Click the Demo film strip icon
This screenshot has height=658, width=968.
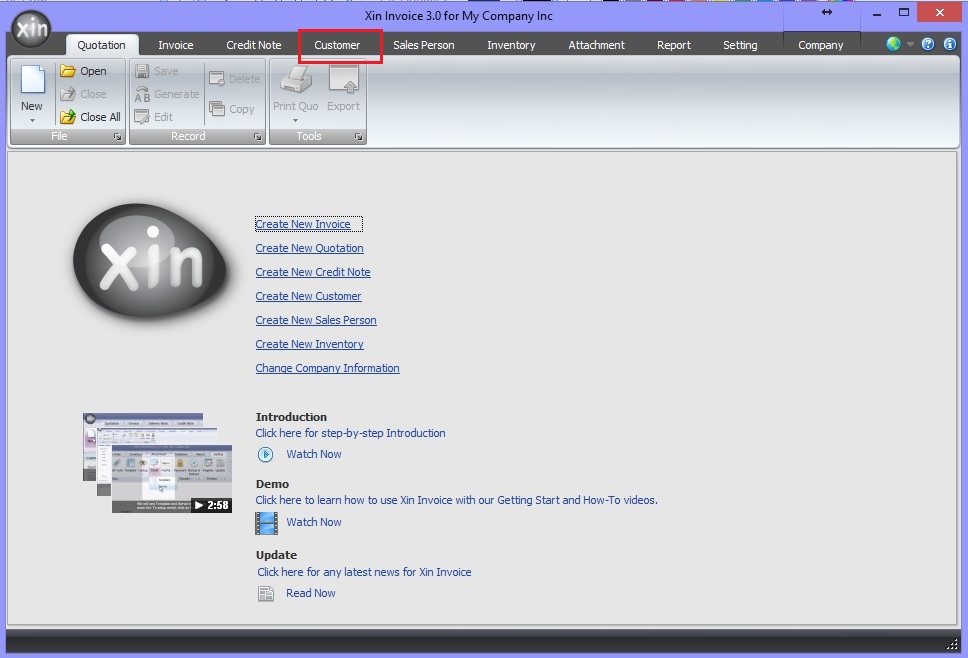pos(266,523)
